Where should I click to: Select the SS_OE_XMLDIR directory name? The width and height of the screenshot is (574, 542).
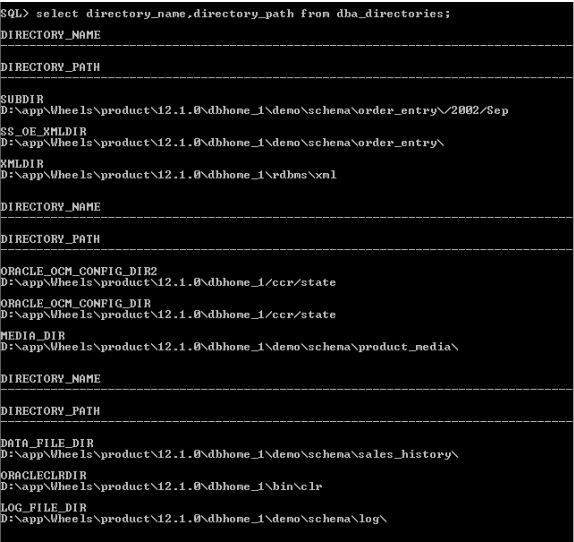[44, 132]
